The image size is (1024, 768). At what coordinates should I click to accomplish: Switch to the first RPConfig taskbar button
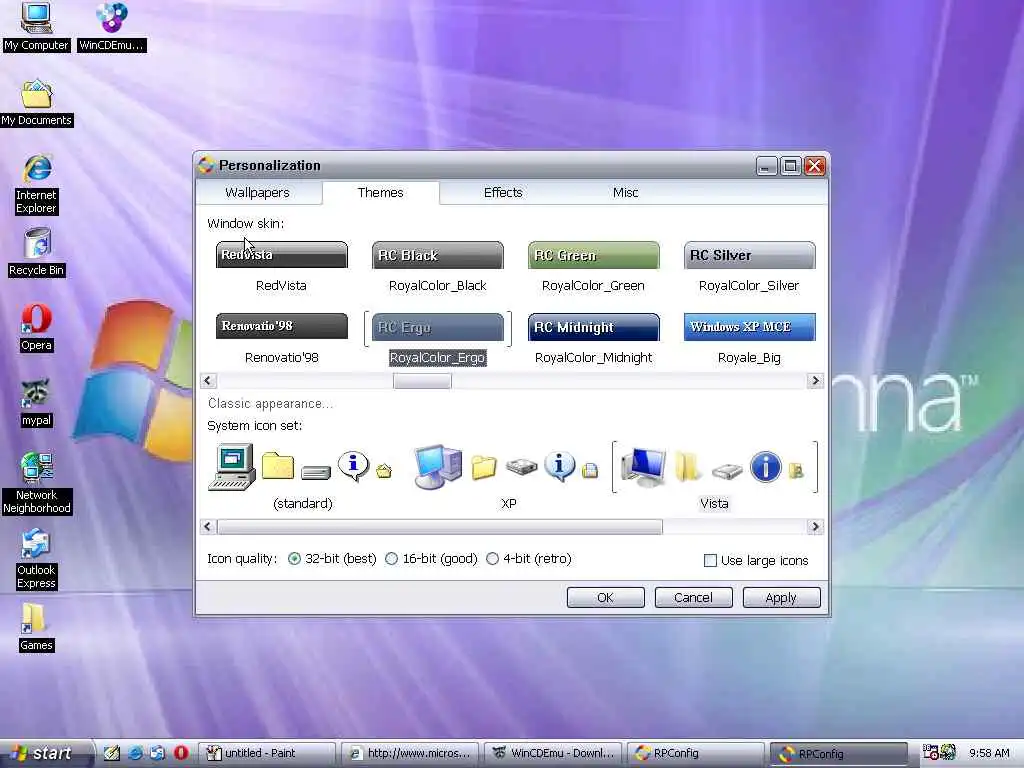696,753
